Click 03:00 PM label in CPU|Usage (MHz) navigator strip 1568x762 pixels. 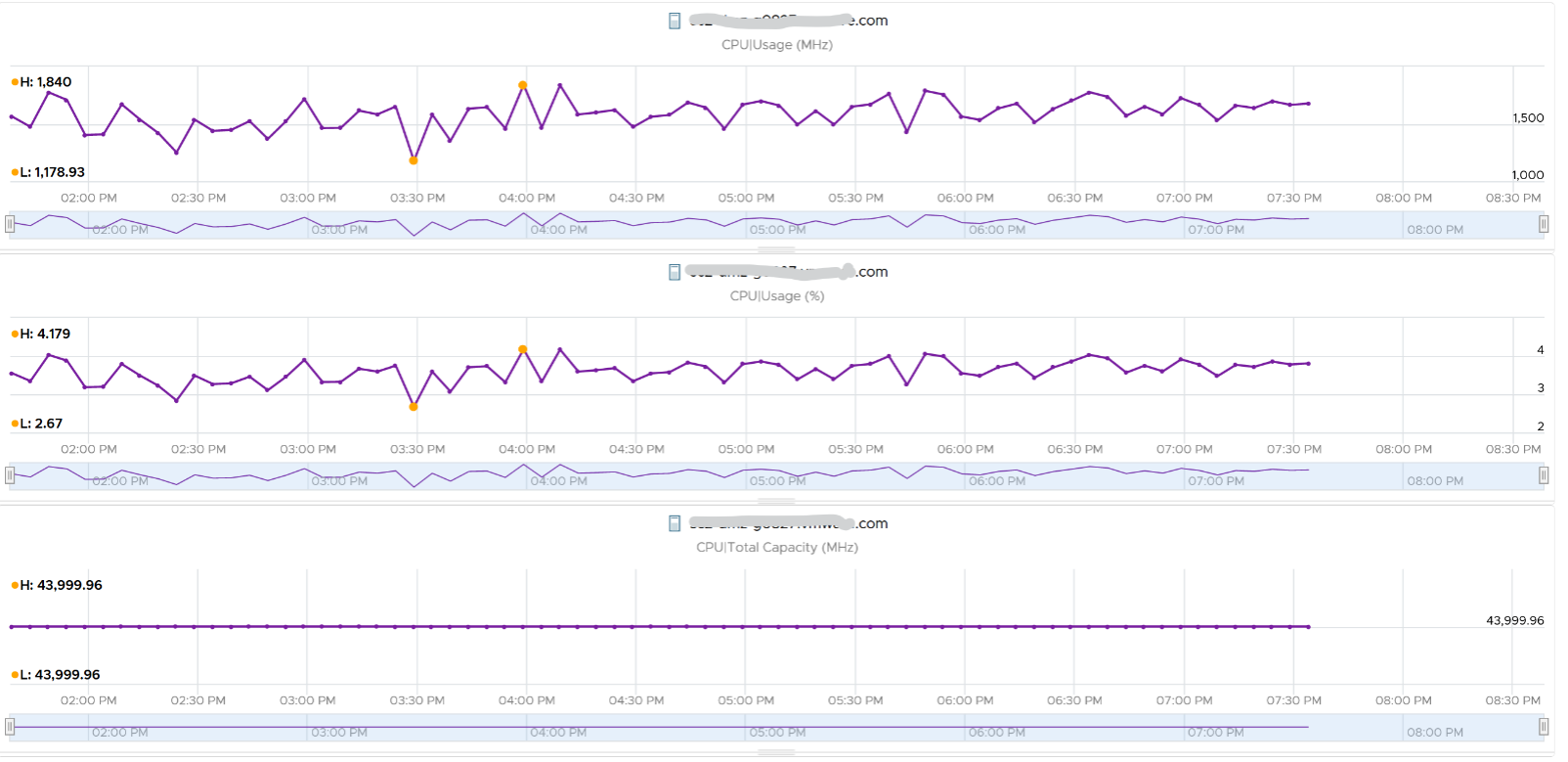click(x=339, y=231)
